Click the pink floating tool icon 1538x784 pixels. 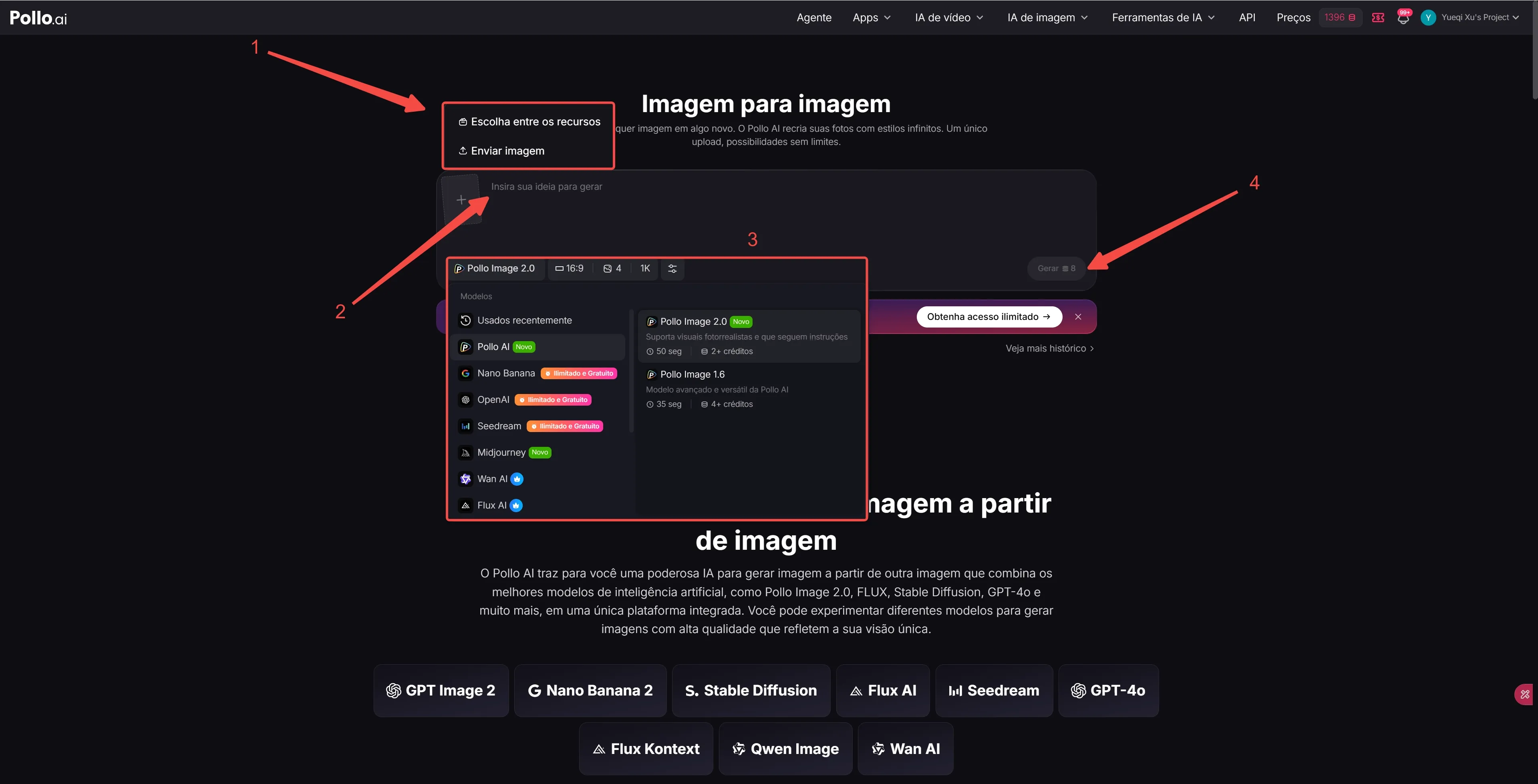point(1524,694)
